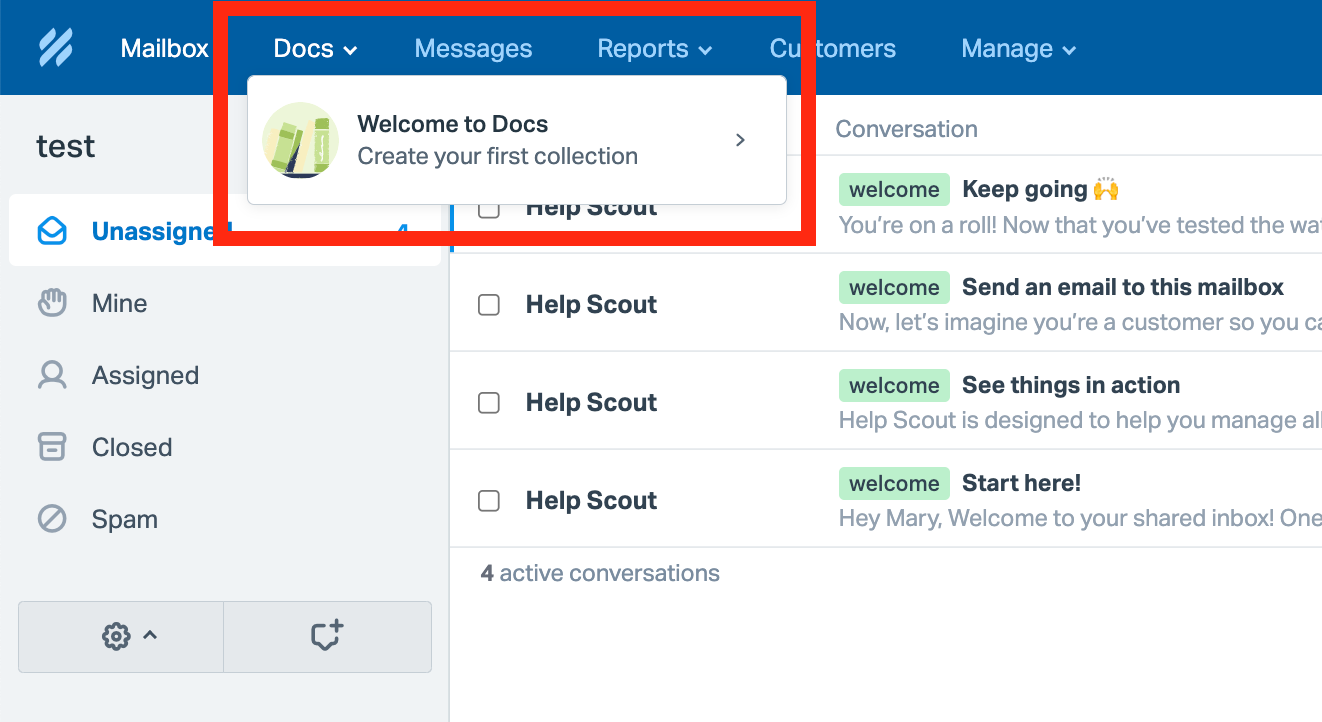Click the '4 active conversations' count text
This screenshot has height=722, width=1322.
(600, 573)
